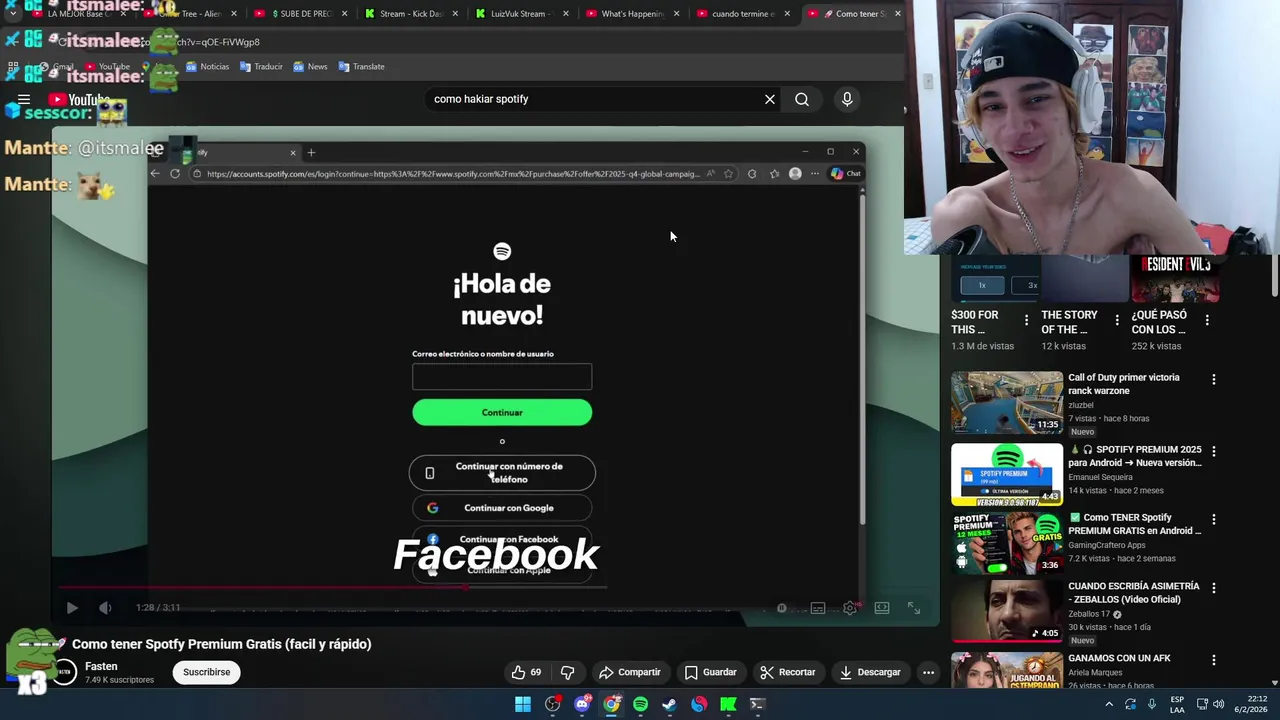This screenshot has width=1280, height=720.
Task: Open the CUANDO ESCRIBÍA ASIMETRÍA video thumbnail
Action: (1007, 611)
